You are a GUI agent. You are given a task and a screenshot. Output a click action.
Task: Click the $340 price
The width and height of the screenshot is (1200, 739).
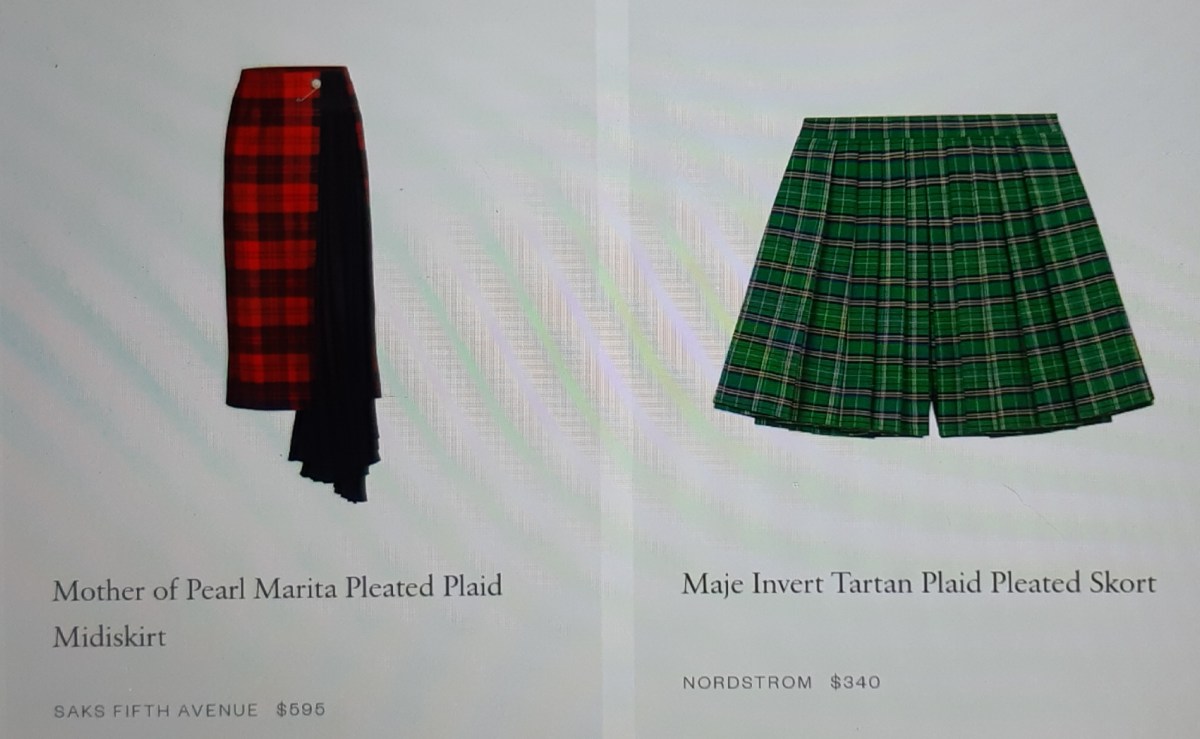855,683
